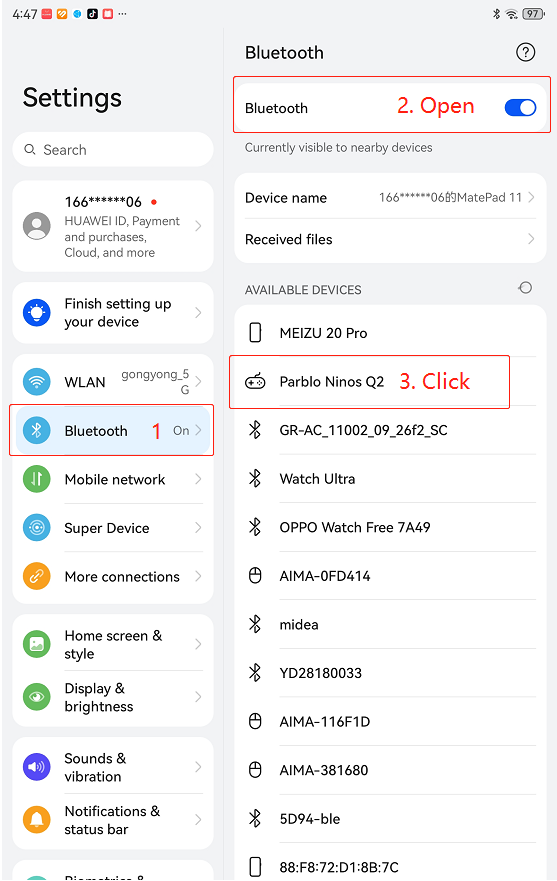557x881 pixels.
Task: Expand the More connections chevron
Action: [198, 576]
